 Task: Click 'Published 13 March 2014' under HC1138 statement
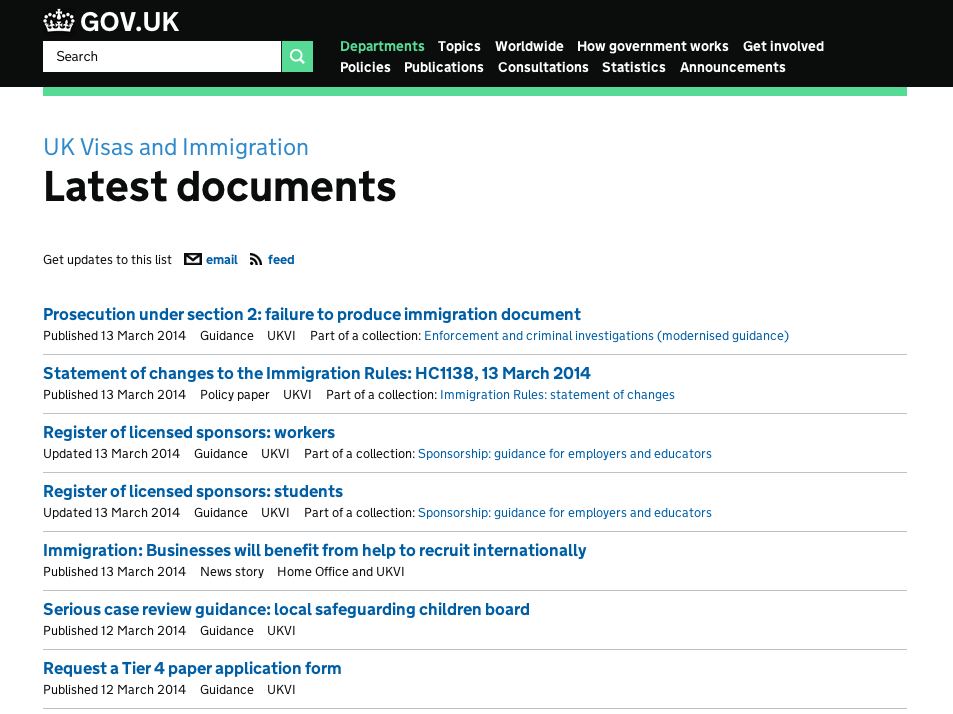[x=114, y=394]
